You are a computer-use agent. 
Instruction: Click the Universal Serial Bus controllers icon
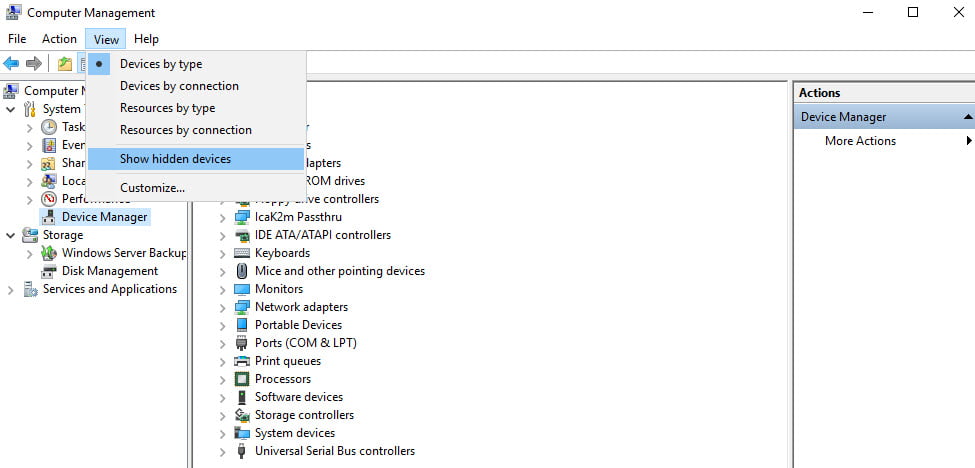click(x=242, y=451)
